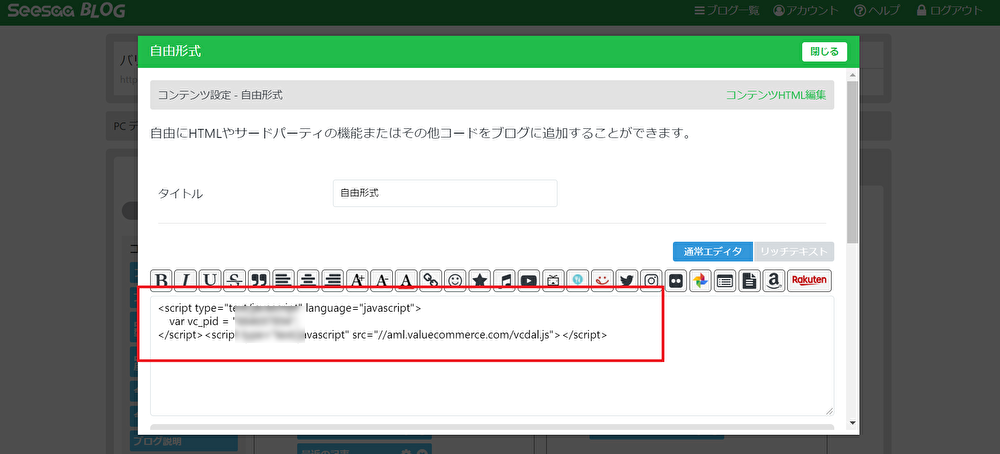The image size is (1000, 454).
Task: Center align text
Action: click(309, 280)
